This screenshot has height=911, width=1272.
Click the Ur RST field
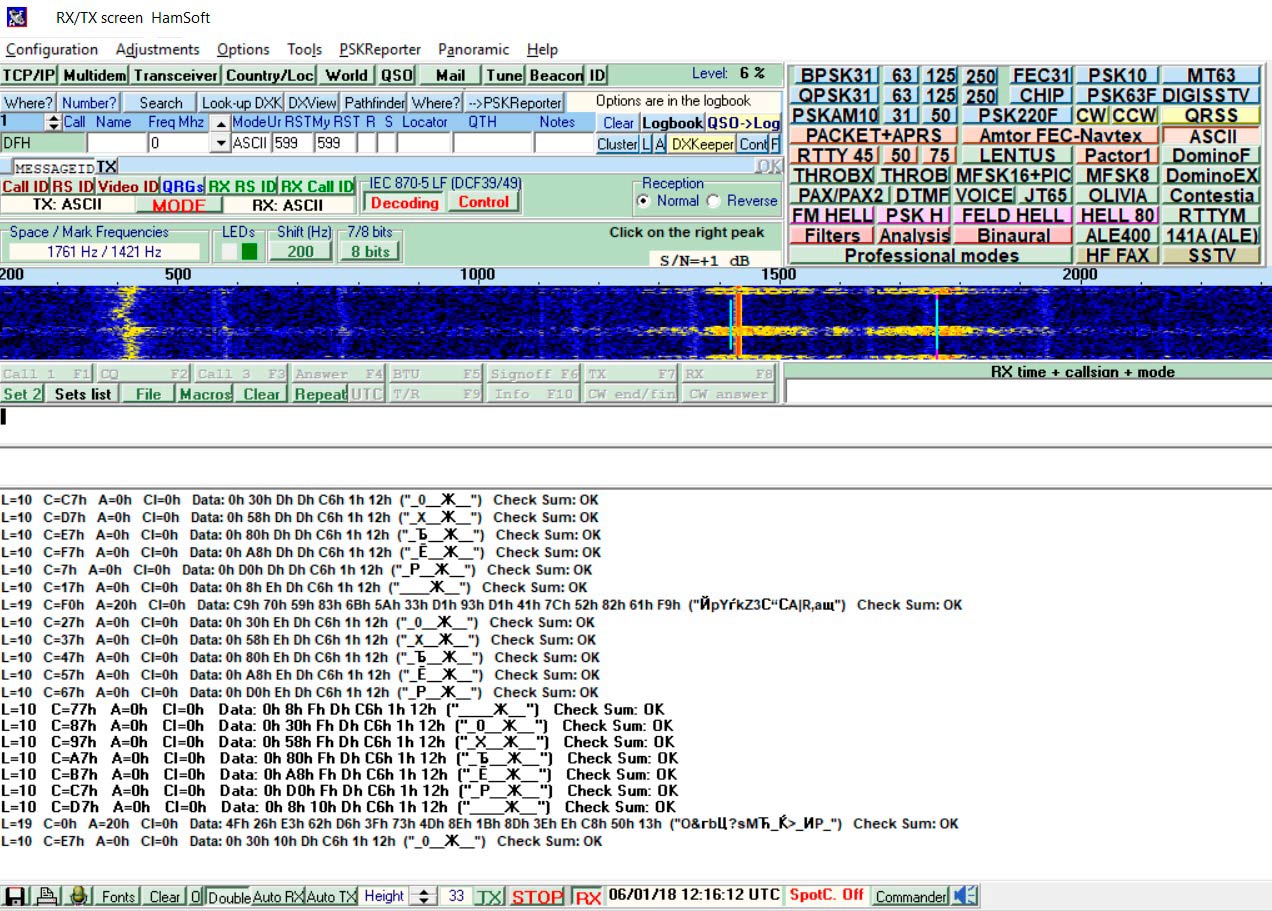click(292, 143)
